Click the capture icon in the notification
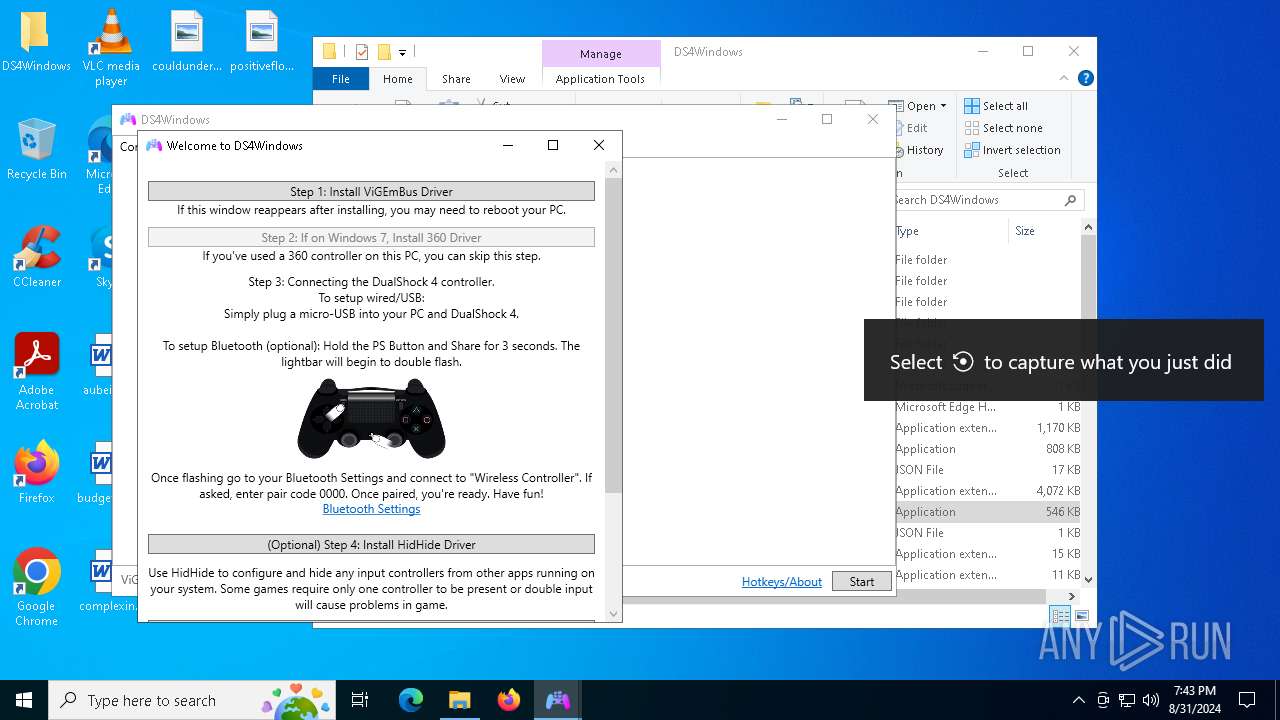 pyautogui.click(x=963, y=362)
